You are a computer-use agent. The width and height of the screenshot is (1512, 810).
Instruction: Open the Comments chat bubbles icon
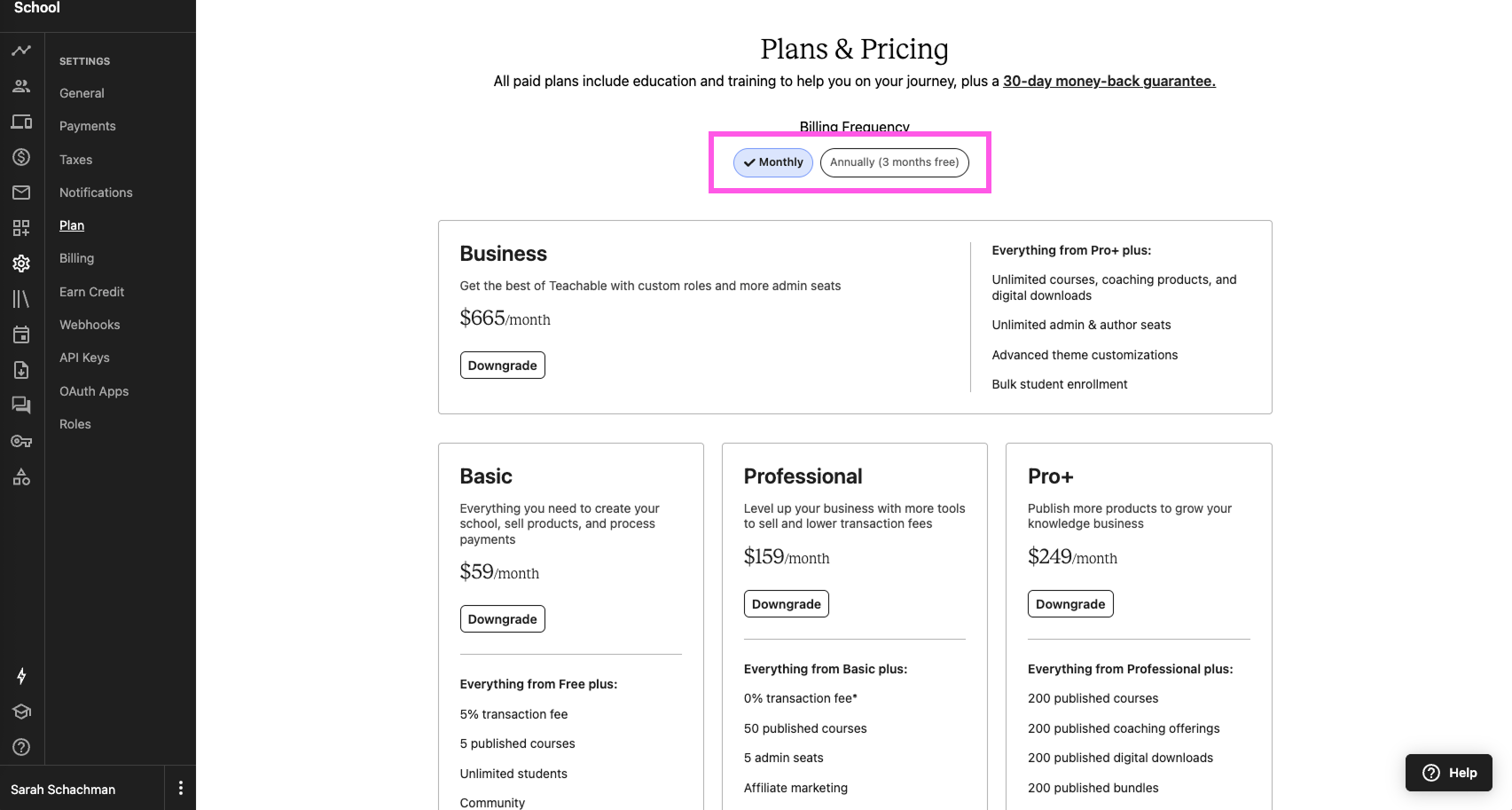pyautogui.click(x=21, y=405)
